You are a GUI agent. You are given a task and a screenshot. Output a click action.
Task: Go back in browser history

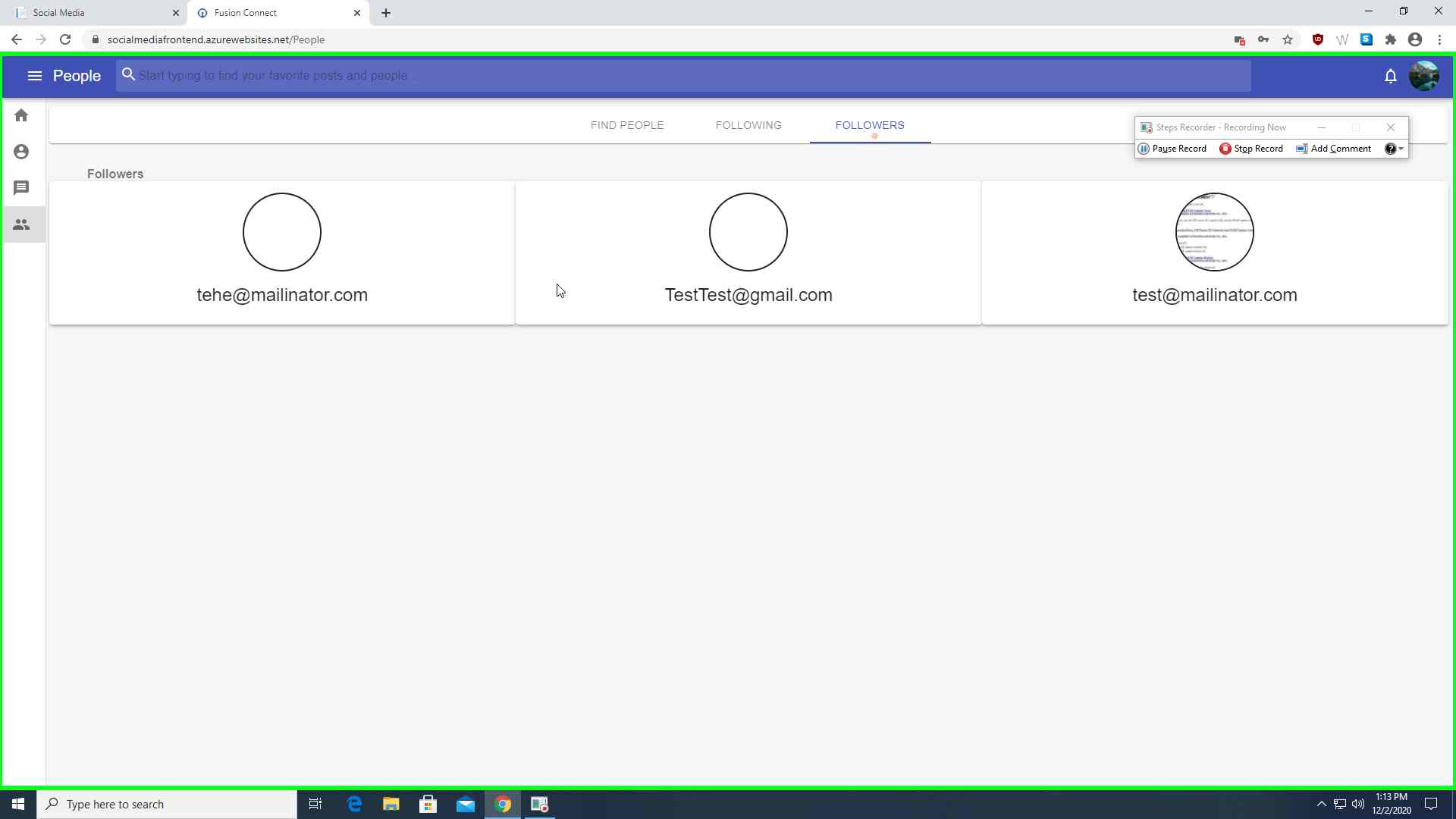[17, 39]
